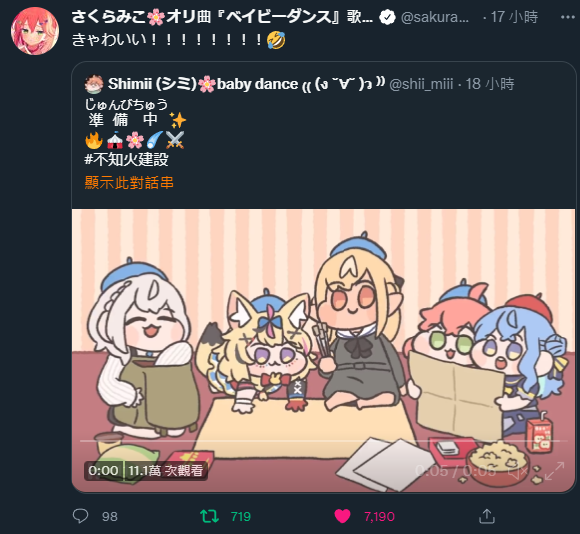Screen dimensions: 580x534
Task: Unlike the tweet with pink heart
Action: pyautogui.click(x=342, y=516)
